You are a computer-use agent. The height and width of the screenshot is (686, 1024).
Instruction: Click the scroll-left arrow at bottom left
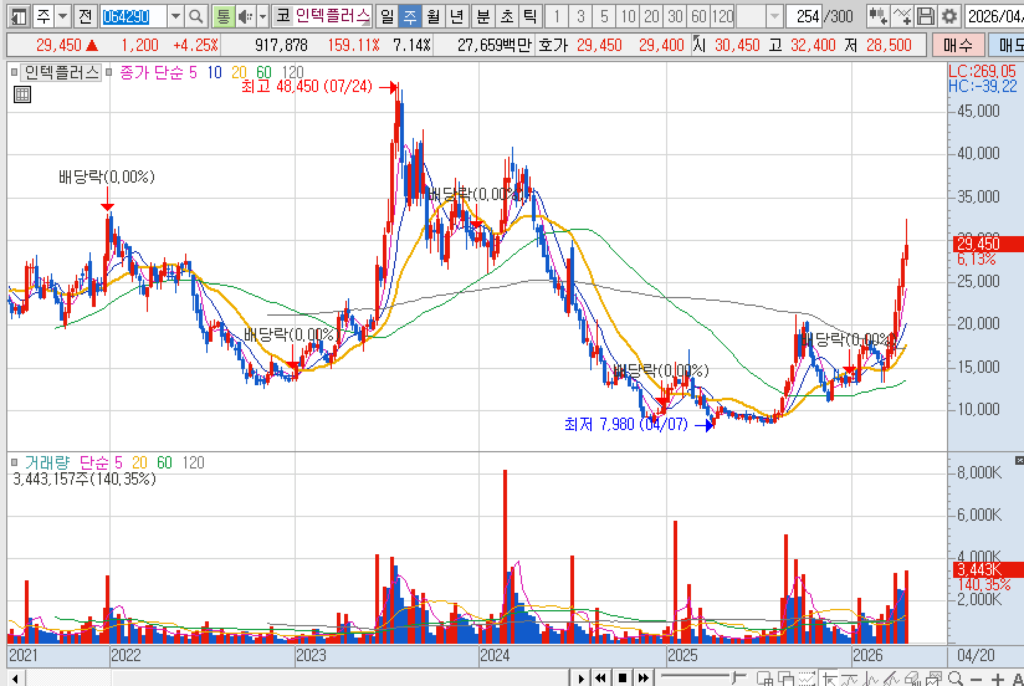tap(16, 678)
